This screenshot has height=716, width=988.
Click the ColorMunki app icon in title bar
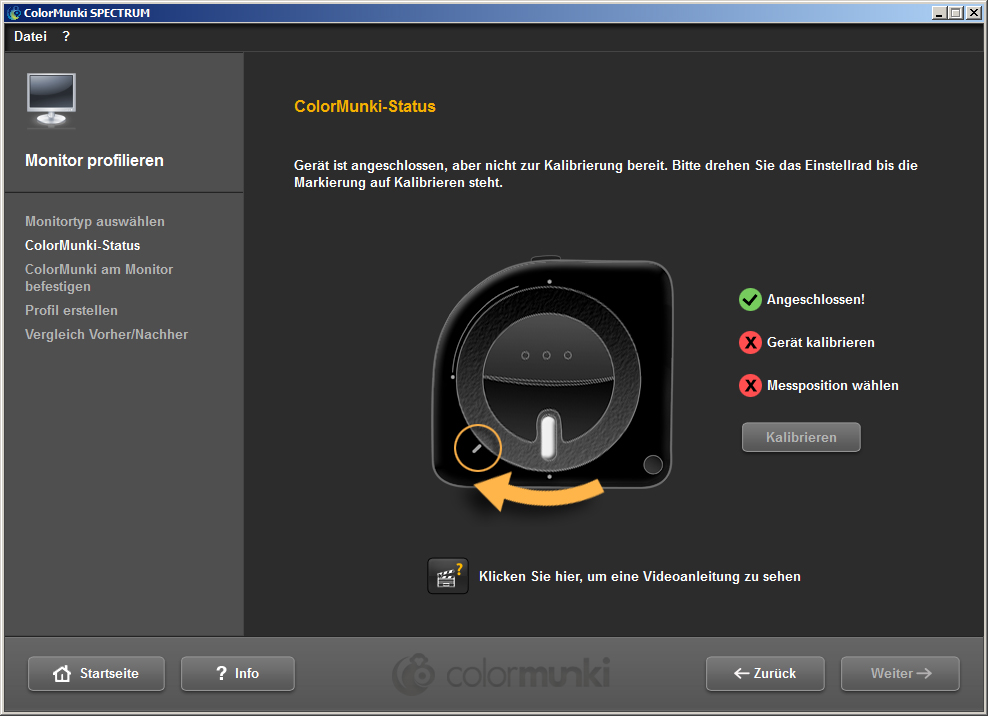(x=14, y=13)
